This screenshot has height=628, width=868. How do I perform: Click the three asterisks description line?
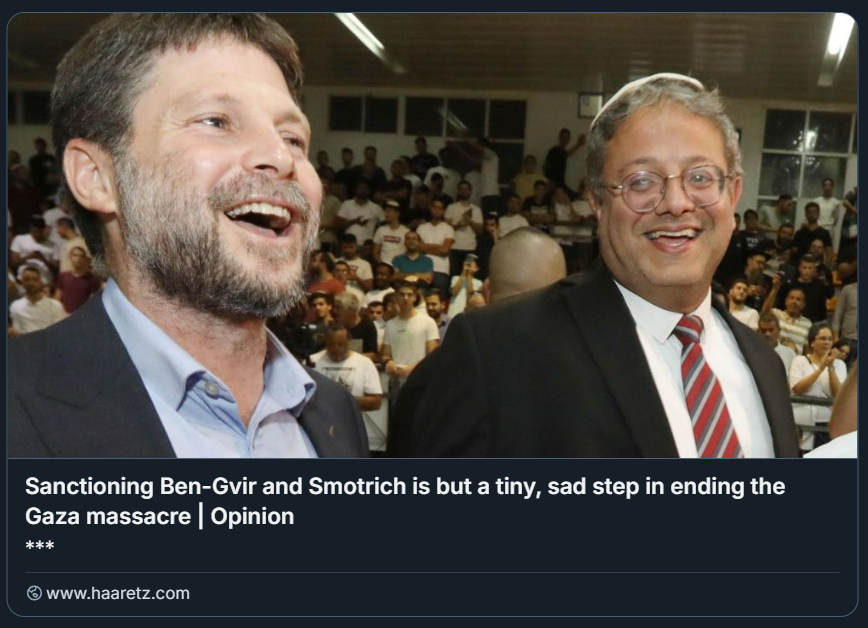(x=39, y=546)
